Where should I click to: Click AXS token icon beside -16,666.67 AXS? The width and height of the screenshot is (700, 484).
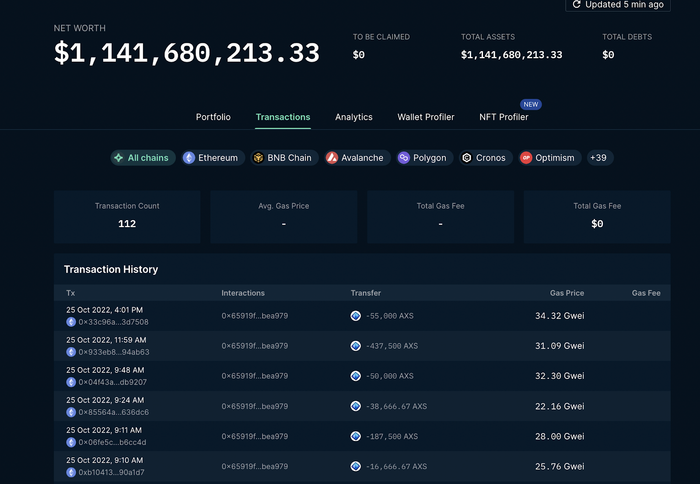tap(355, 466)
